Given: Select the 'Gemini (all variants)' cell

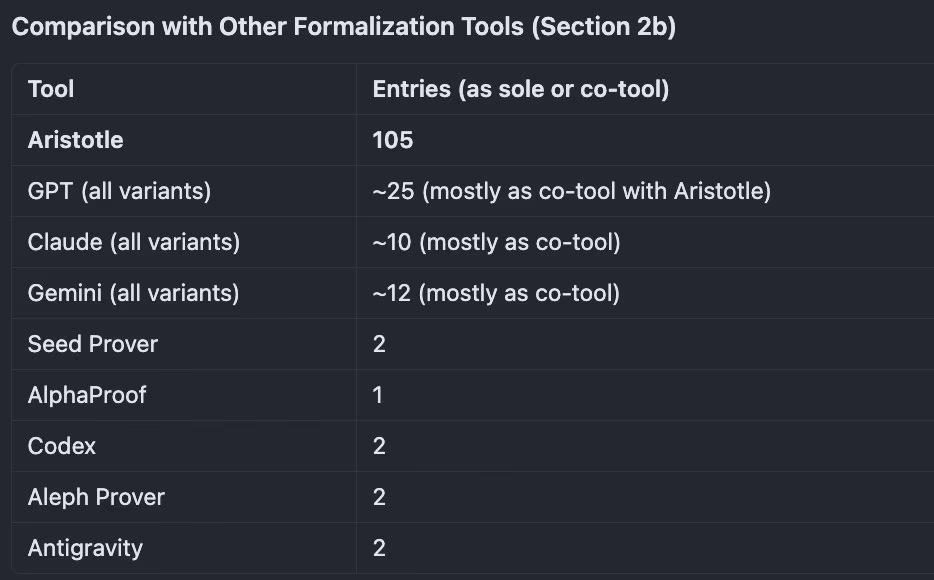Looking at the screenshot, I should coord(133,293).
